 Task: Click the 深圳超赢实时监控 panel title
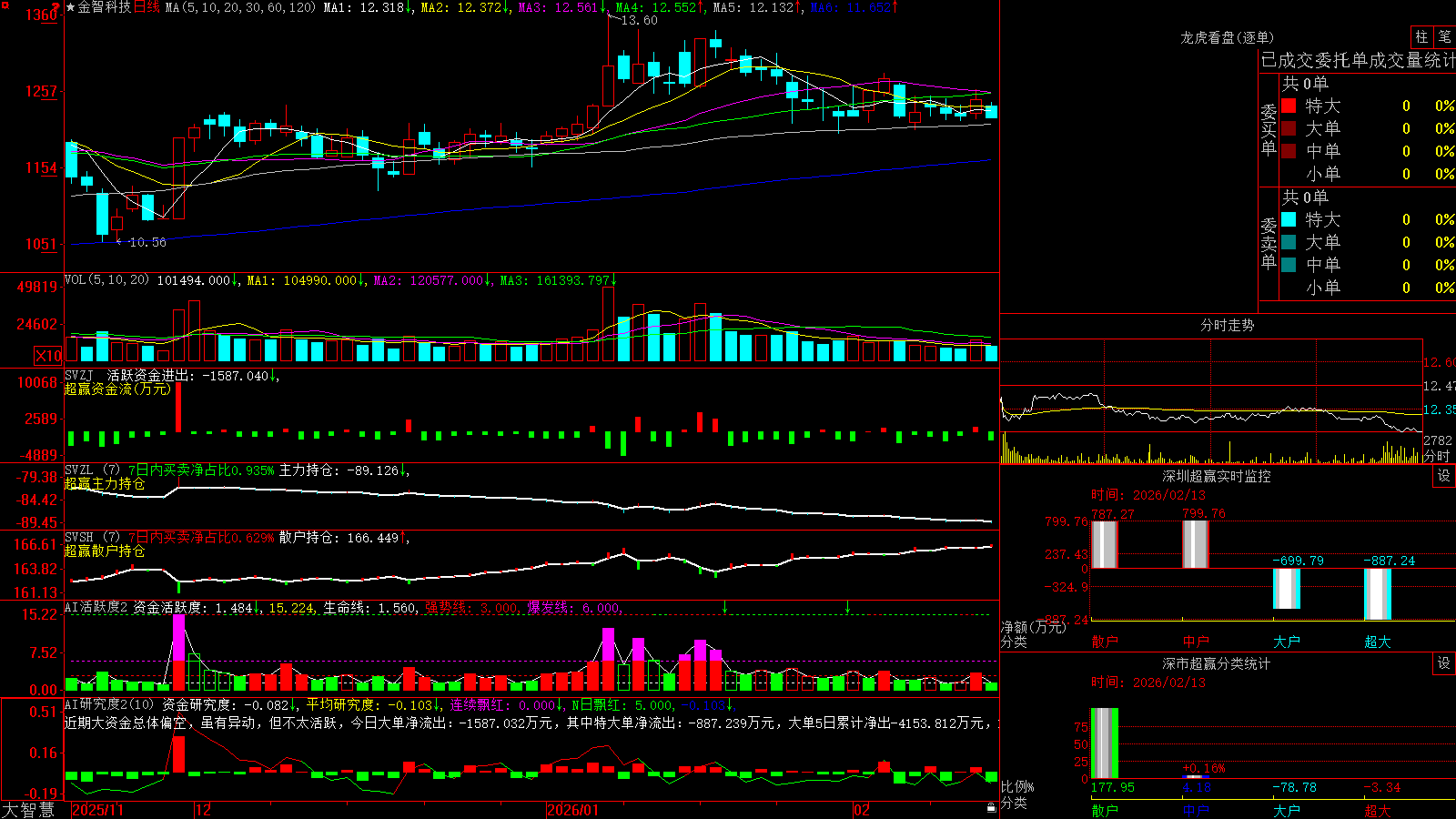(1216, 476)
